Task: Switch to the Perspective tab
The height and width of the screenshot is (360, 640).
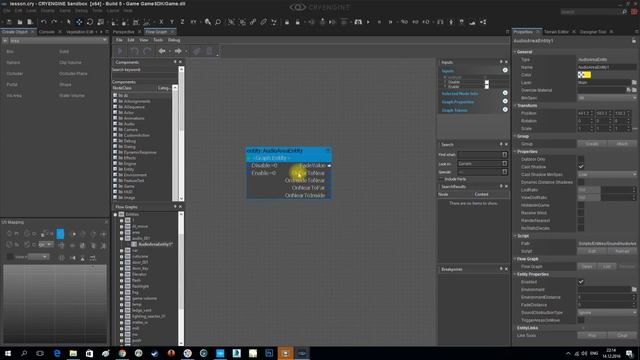Action: [x=123, y=32]
